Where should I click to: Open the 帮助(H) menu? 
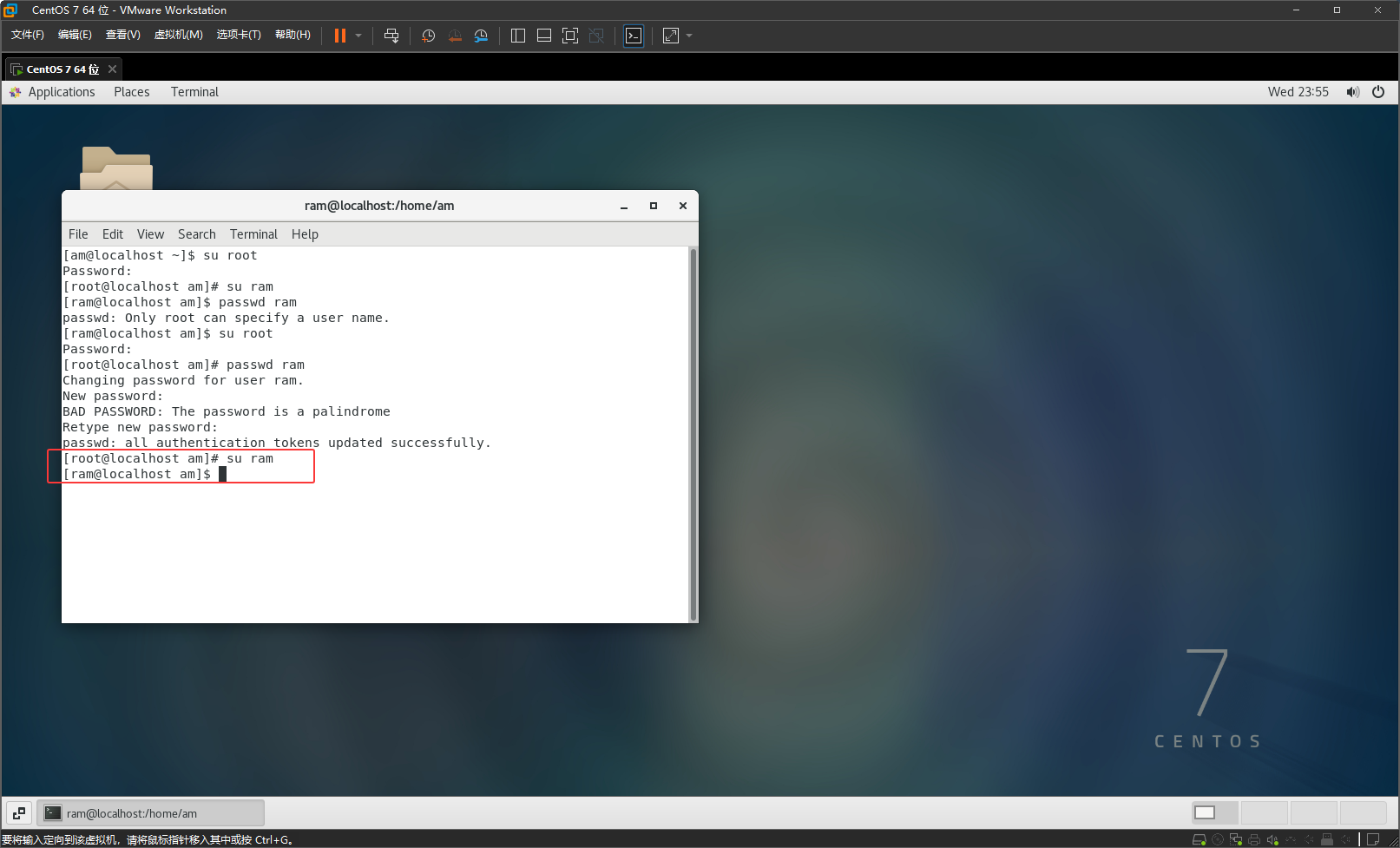(292, 35)
